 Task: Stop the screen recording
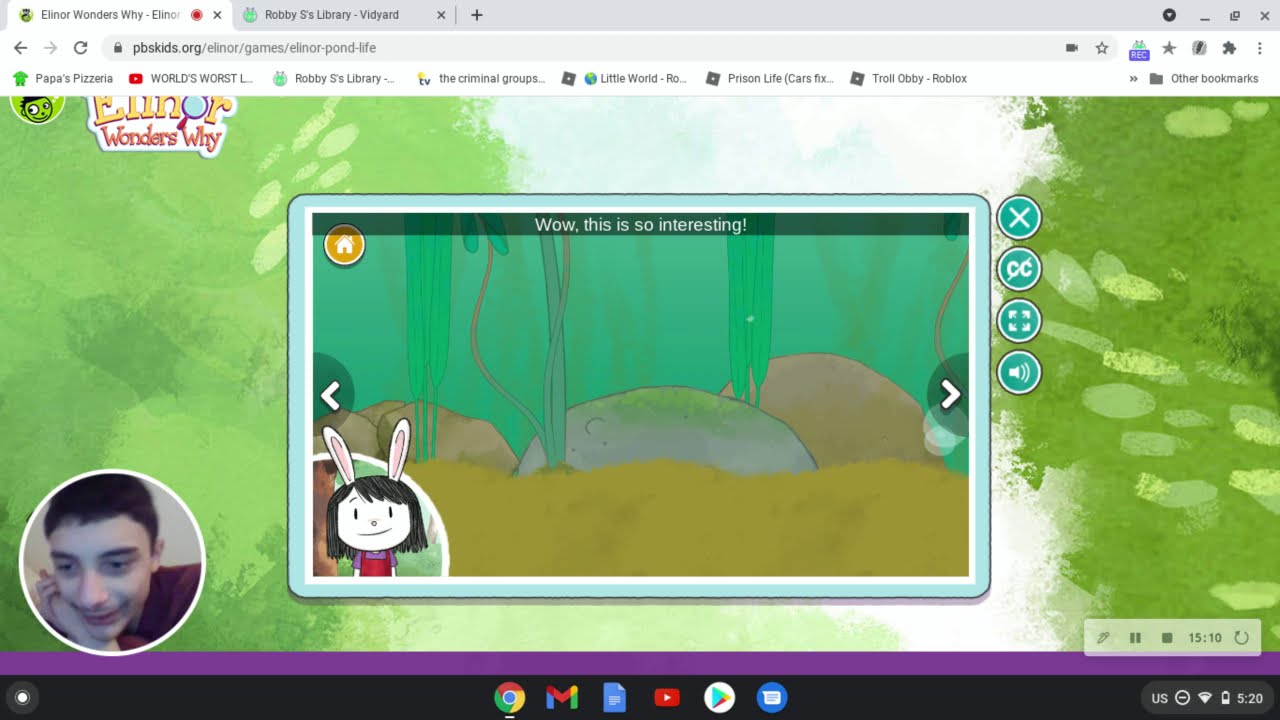pos(1166,638)
